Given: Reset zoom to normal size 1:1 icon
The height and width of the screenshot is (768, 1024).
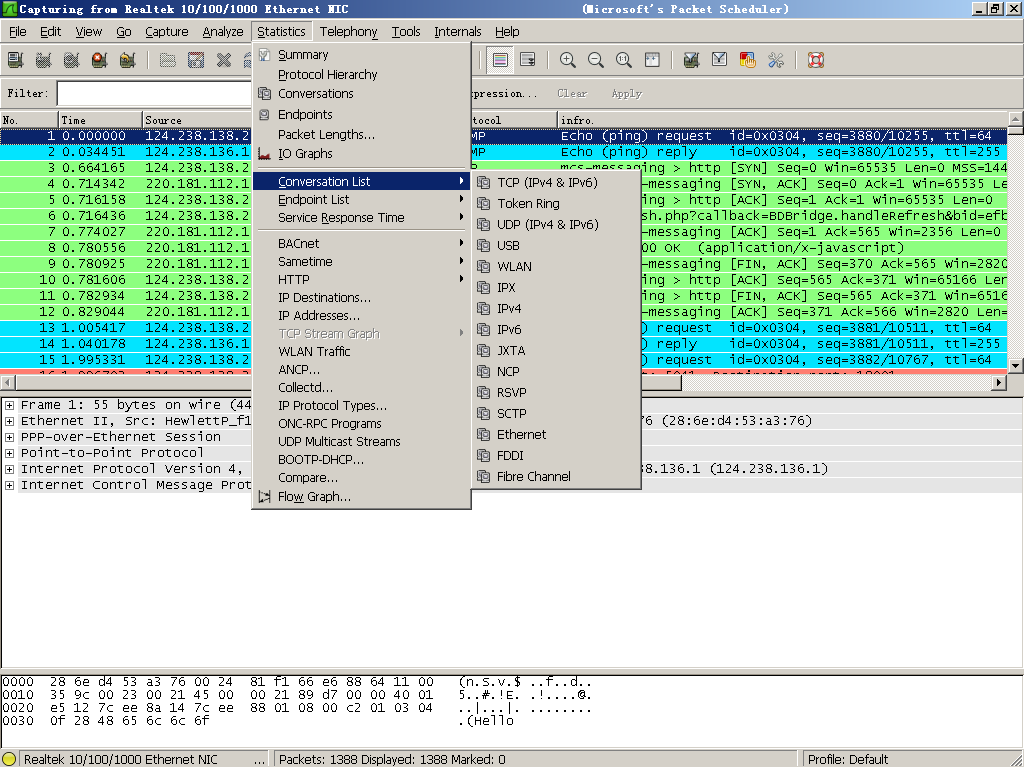Looking at the screenshot, I should 624,60.
